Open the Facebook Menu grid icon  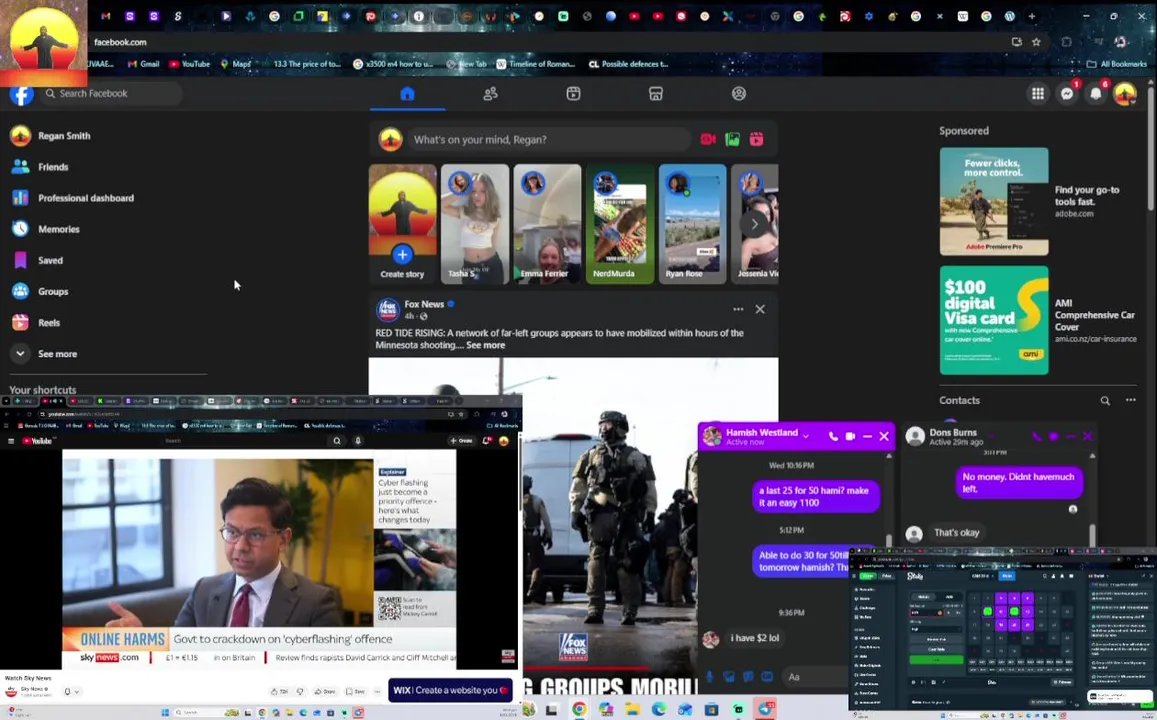pyautogui.click(x=1037, y=94)
